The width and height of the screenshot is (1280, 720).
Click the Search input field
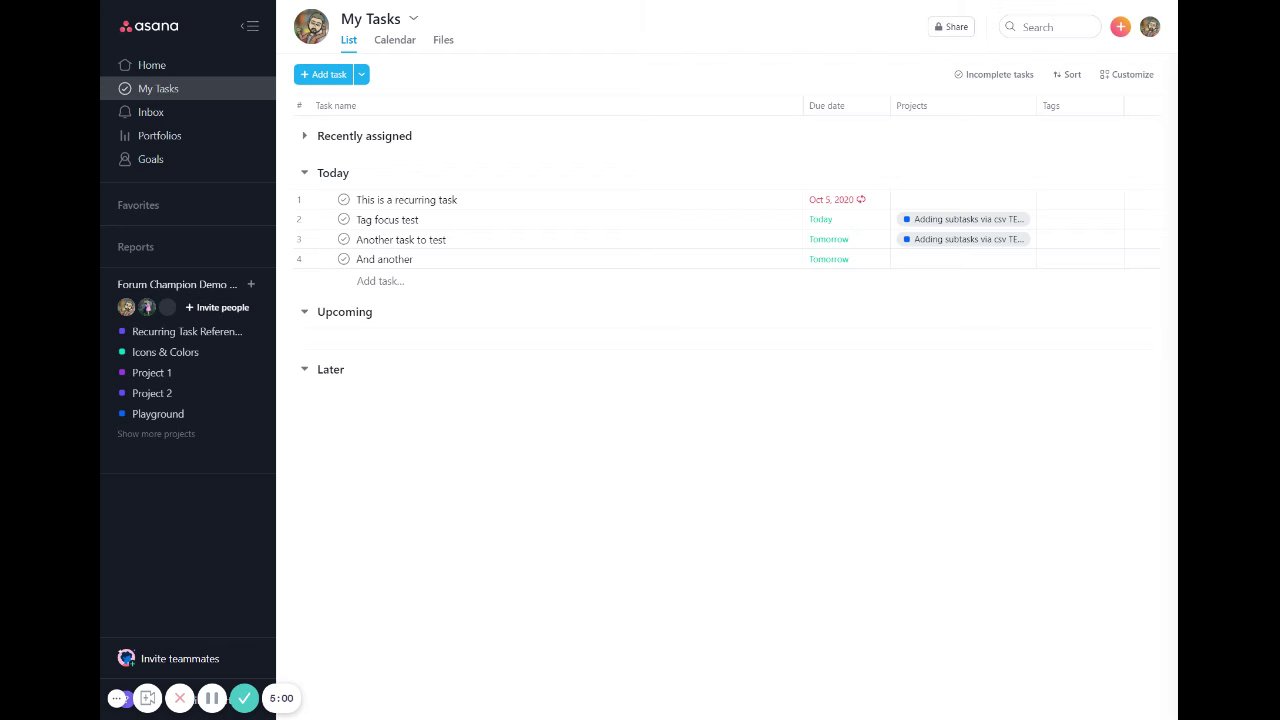tap(1050, 27)
